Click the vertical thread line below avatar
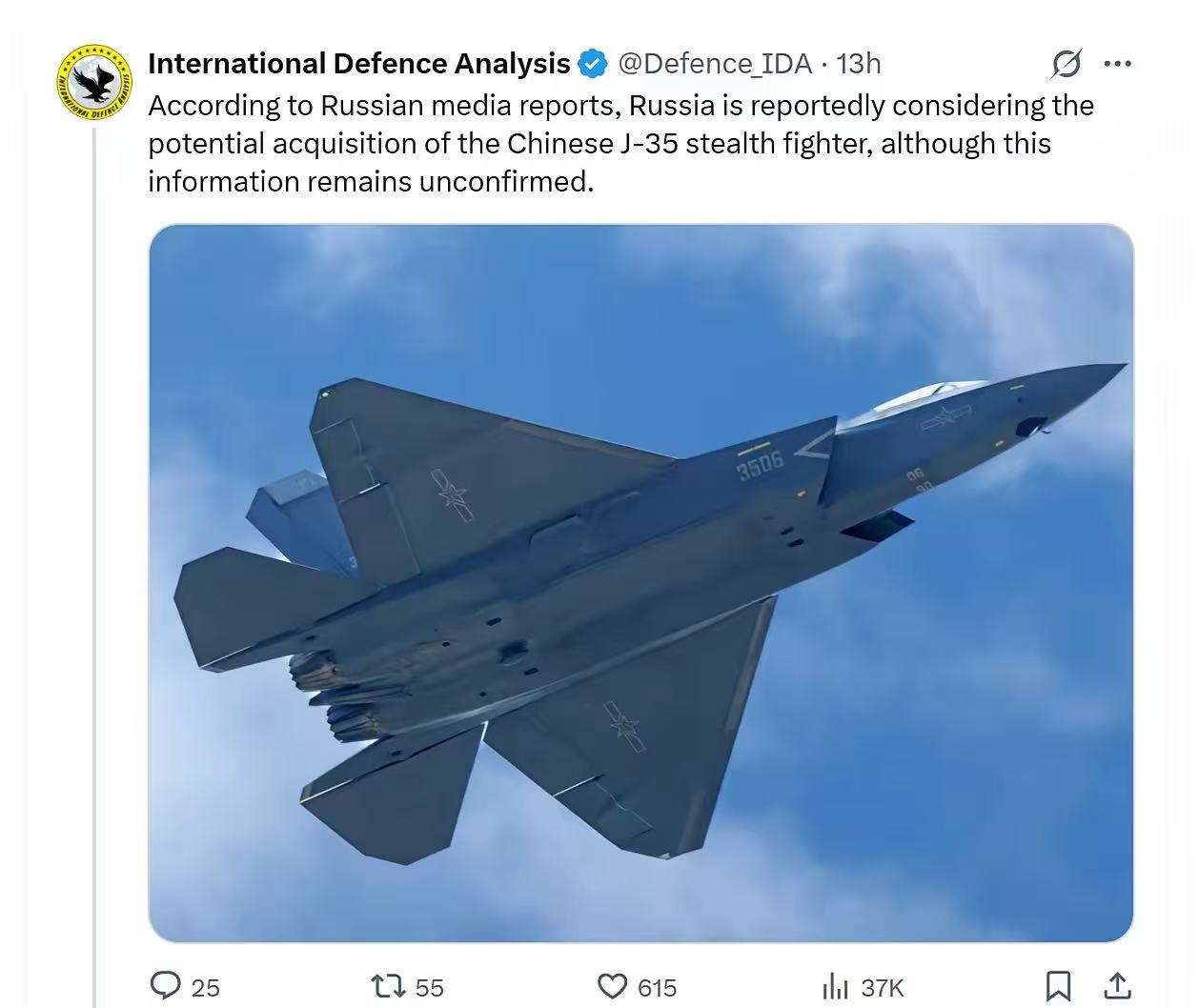 tap(93, 572)
